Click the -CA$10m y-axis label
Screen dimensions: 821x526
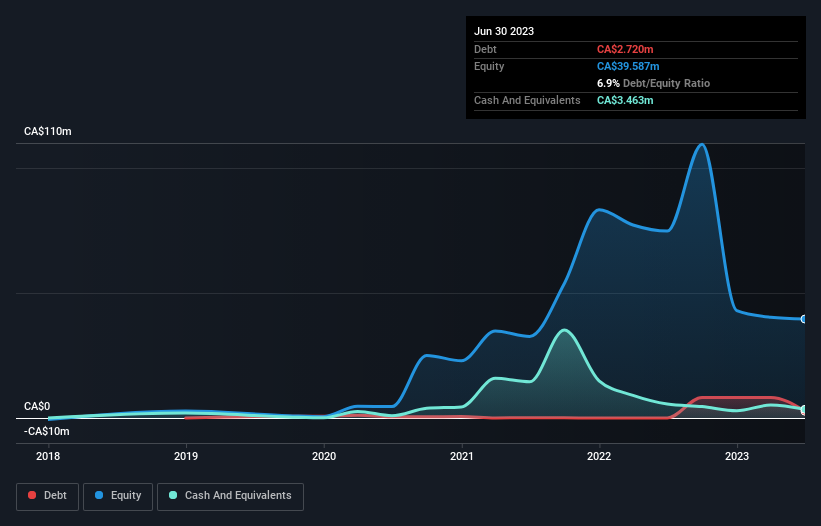point(47,431)
